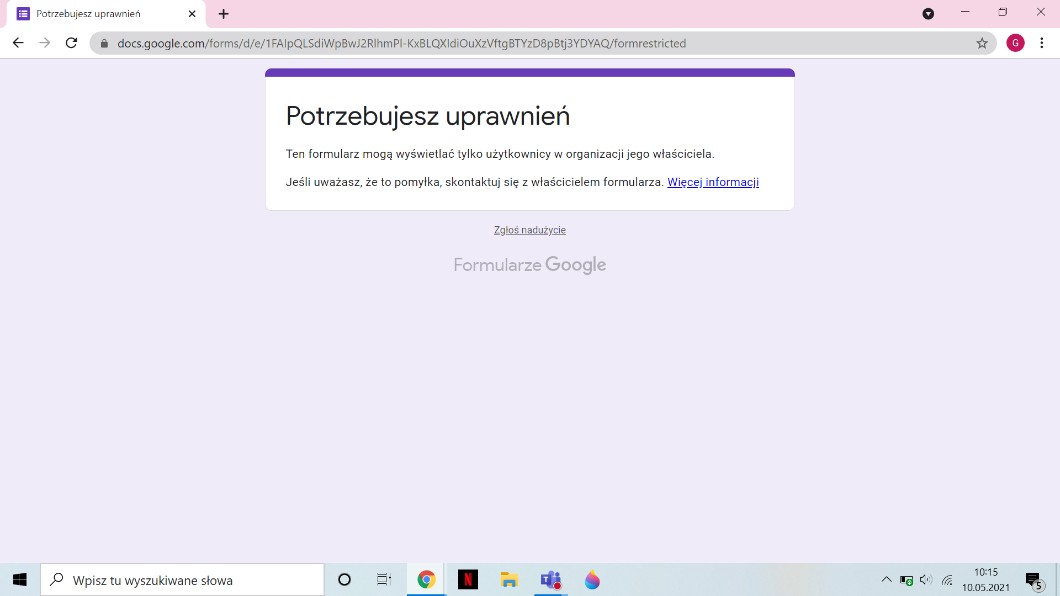Open the Paint 3D droplet icon in taskbar
1060x596 pixels.
click(x=592, y=580)
